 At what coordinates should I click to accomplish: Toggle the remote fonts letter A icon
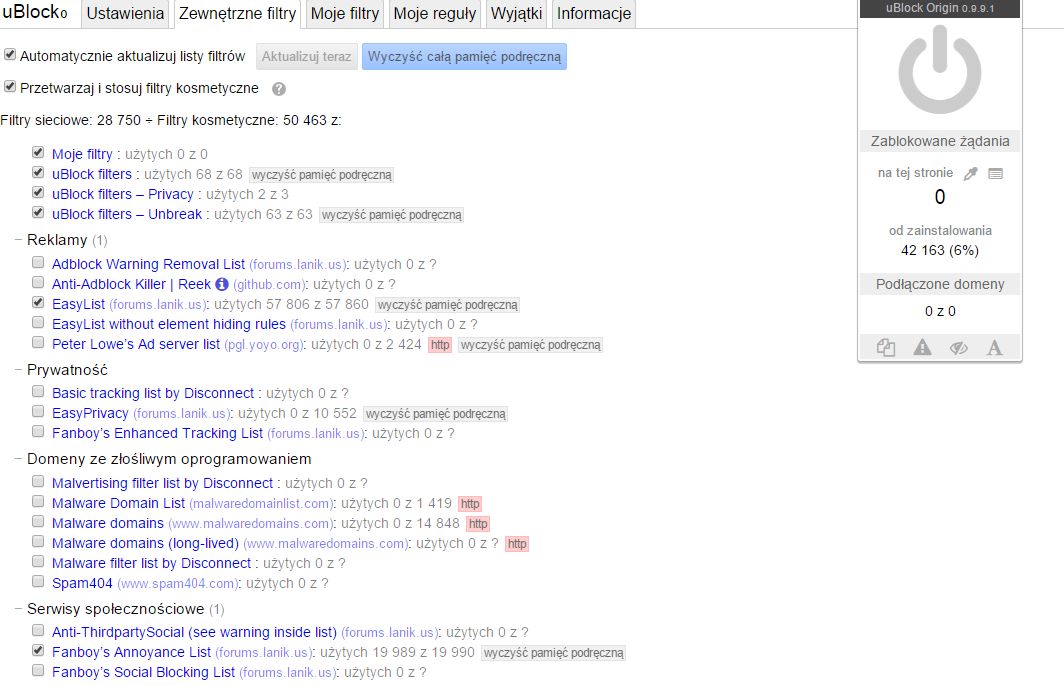pyautogui.click(x=994, y=348)
